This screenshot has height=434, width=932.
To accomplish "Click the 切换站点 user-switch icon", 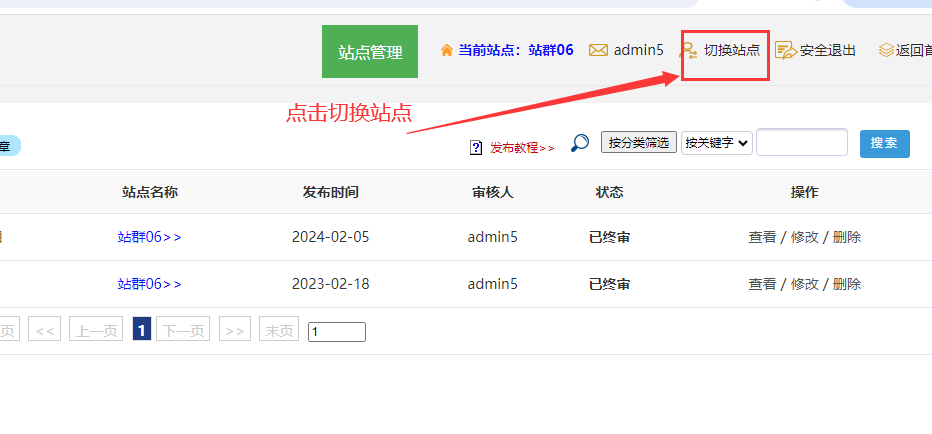I will pyautogui.click(x=689, y=50).
